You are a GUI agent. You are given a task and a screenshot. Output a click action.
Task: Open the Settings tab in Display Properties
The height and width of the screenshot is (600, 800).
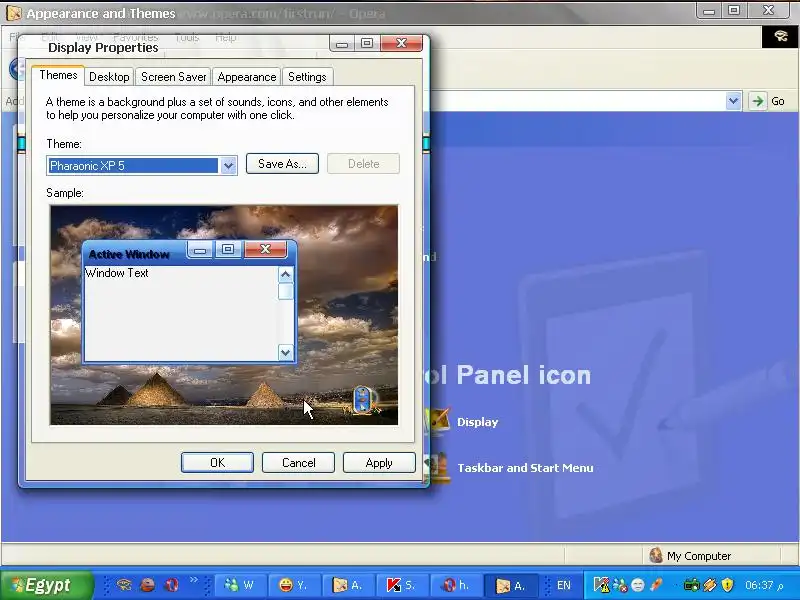307,77
